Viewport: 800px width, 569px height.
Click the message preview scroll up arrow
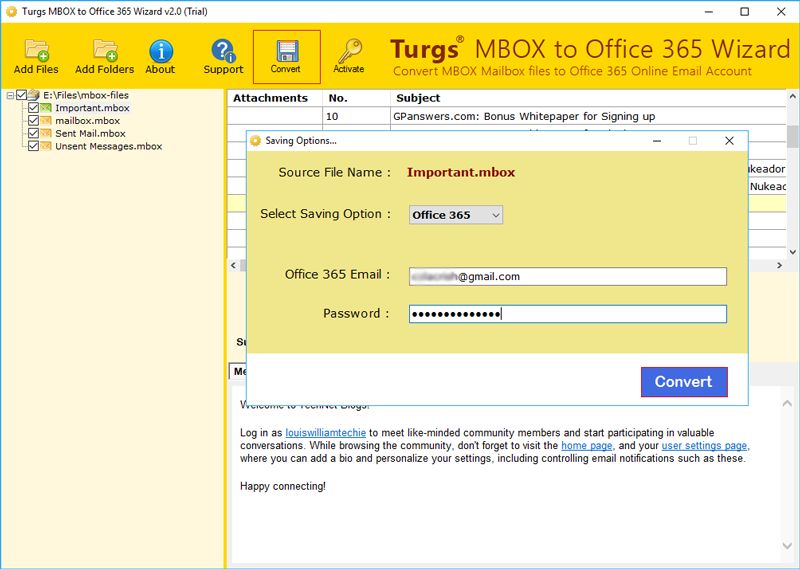(787, 404)
